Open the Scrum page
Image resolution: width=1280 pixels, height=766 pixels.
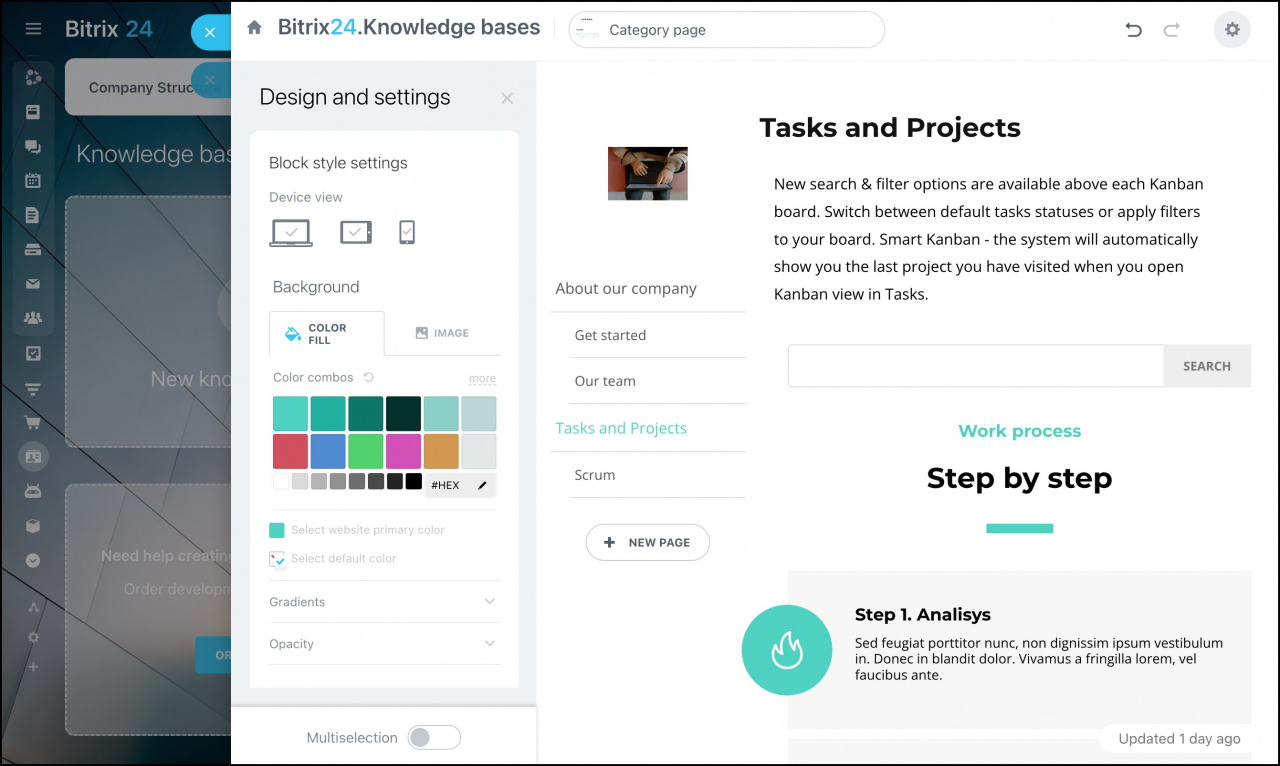(595, 475)
